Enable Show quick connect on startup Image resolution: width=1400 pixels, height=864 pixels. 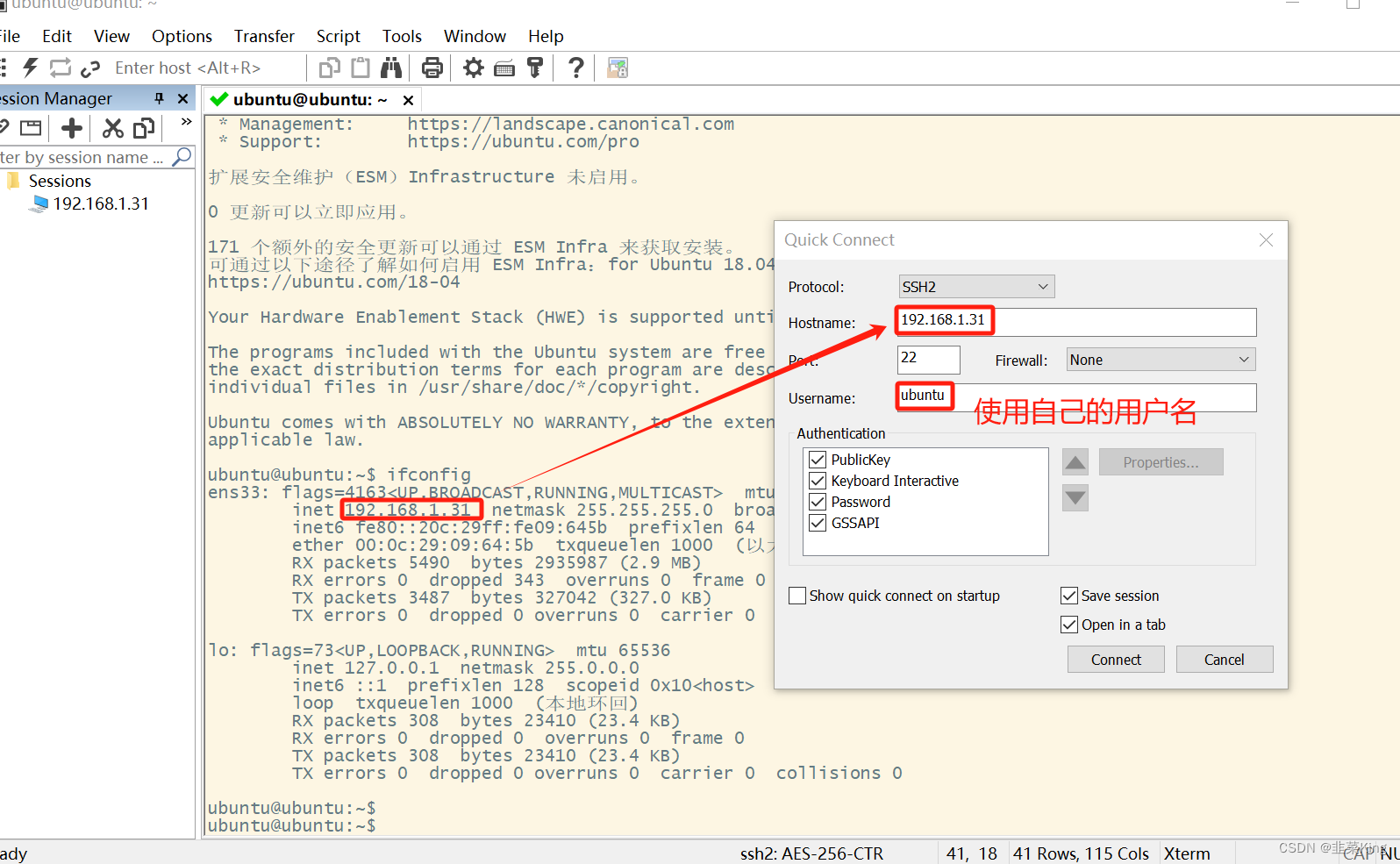pyautogui.click(x=797, y=596)
